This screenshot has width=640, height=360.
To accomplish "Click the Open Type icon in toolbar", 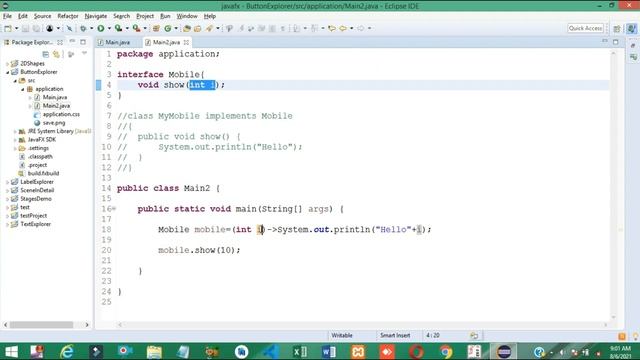I will pos(187,28).
